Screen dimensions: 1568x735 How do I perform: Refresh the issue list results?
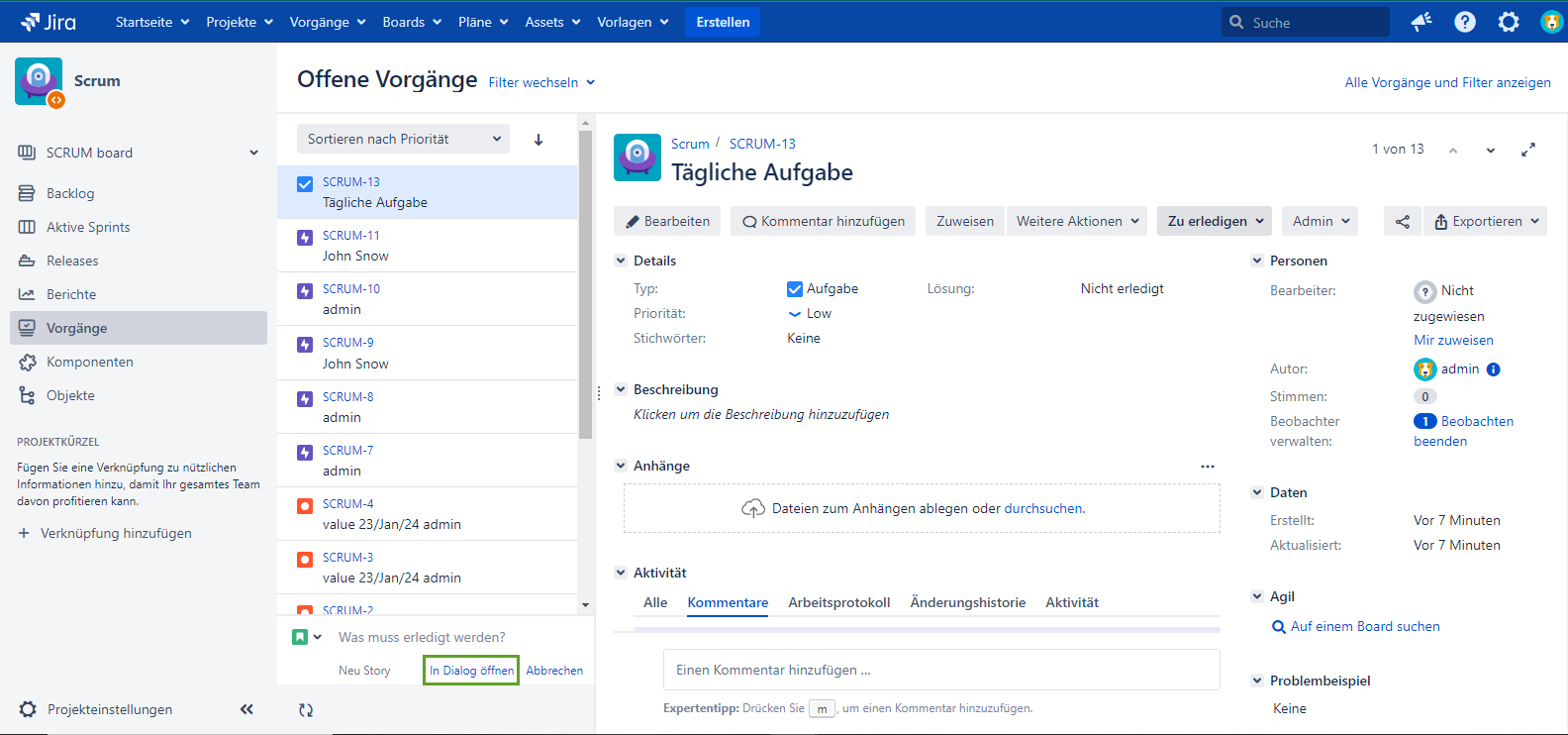tap(306, 709)
